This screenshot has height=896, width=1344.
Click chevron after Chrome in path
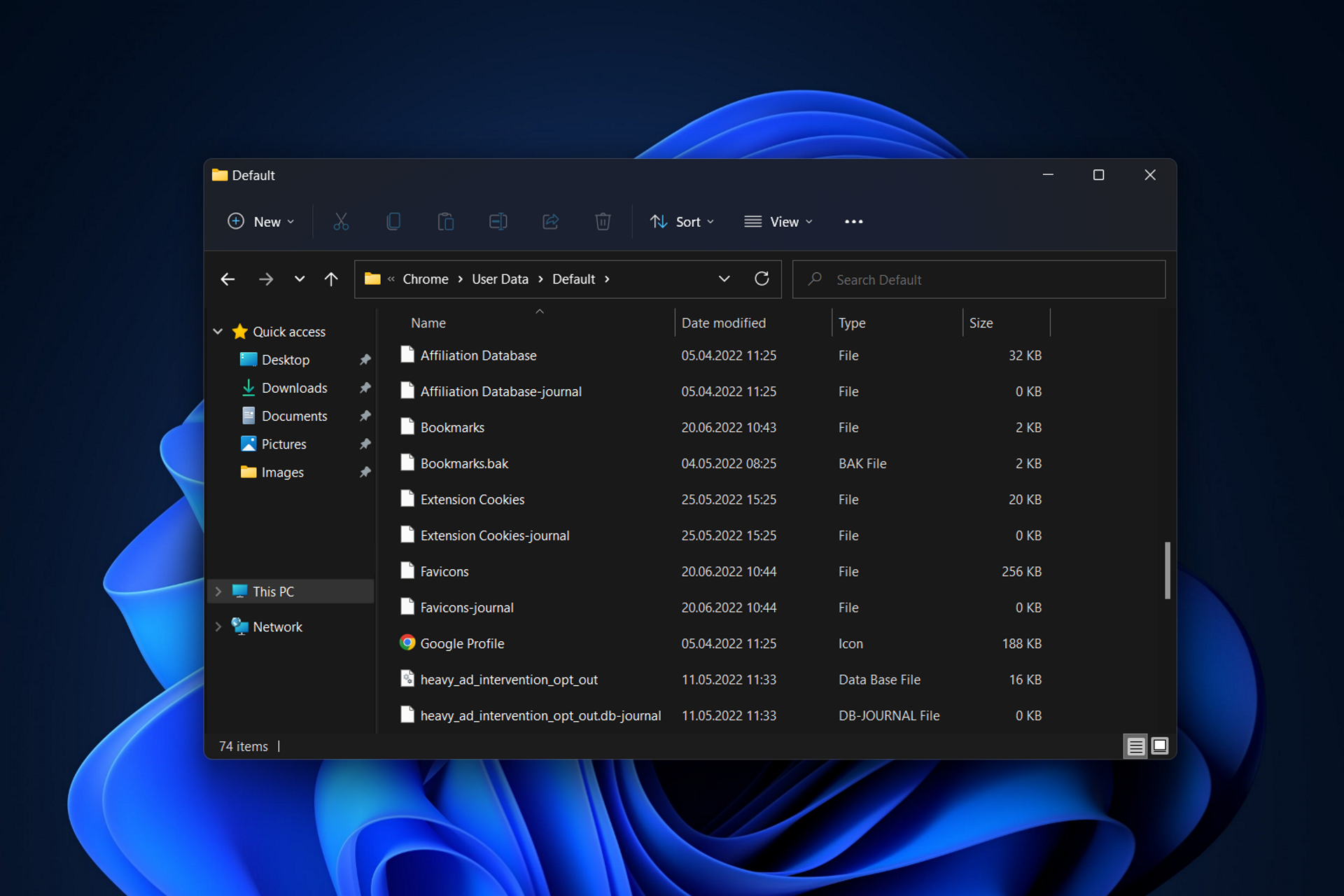click(x=461, y=279)
